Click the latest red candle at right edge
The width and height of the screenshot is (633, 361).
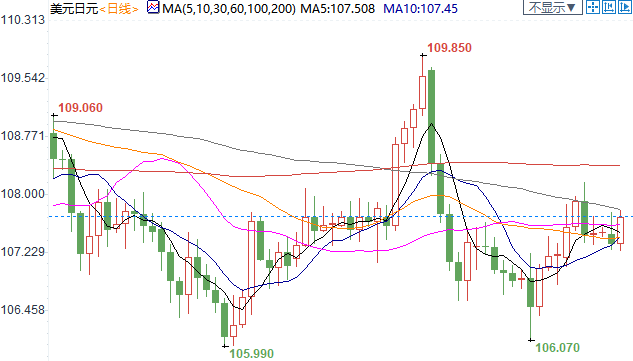[x=620, y=230]
